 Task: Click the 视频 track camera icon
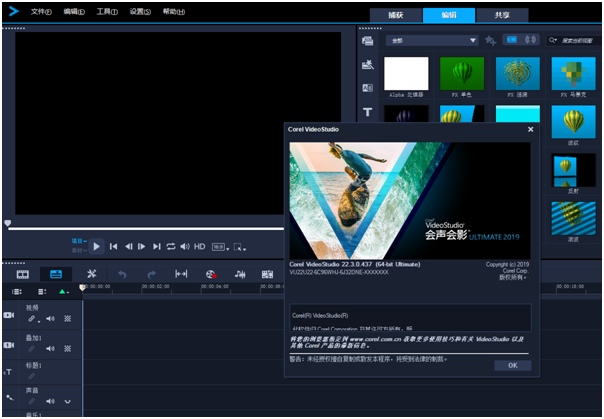click(x=8, y=315)
